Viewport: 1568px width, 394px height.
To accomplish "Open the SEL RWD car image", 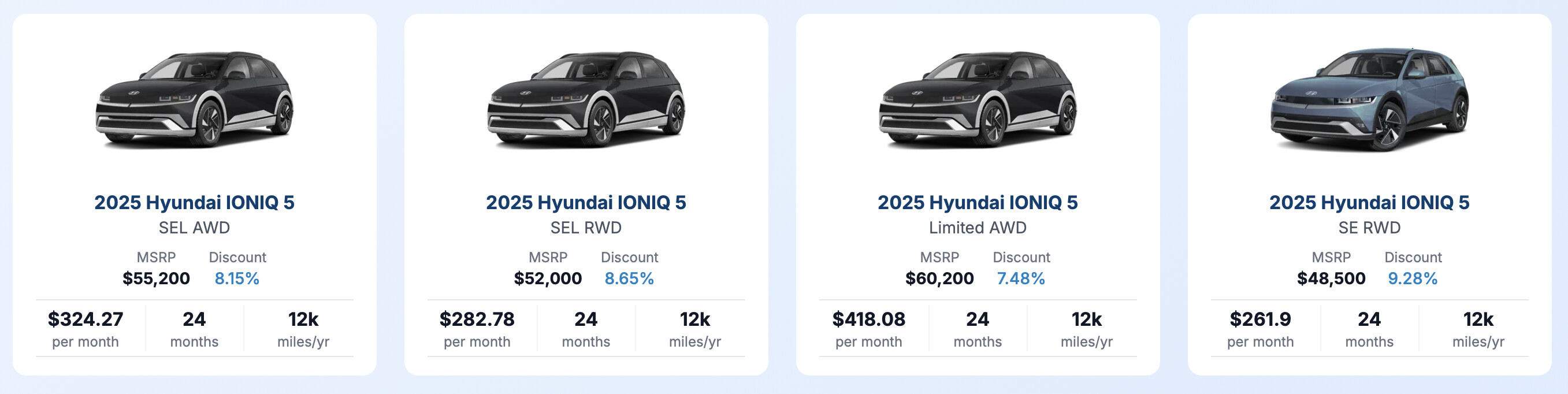I will (x=586, y=99).
